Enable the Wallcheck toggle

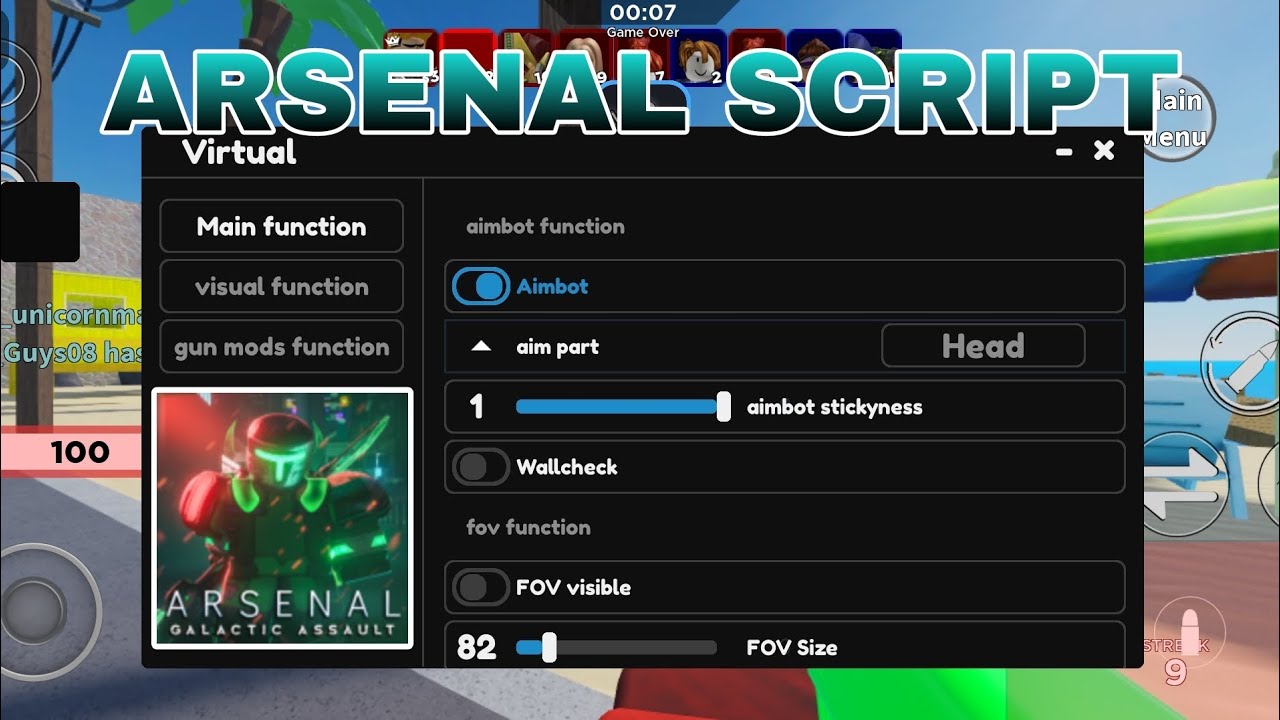(480, 467)
